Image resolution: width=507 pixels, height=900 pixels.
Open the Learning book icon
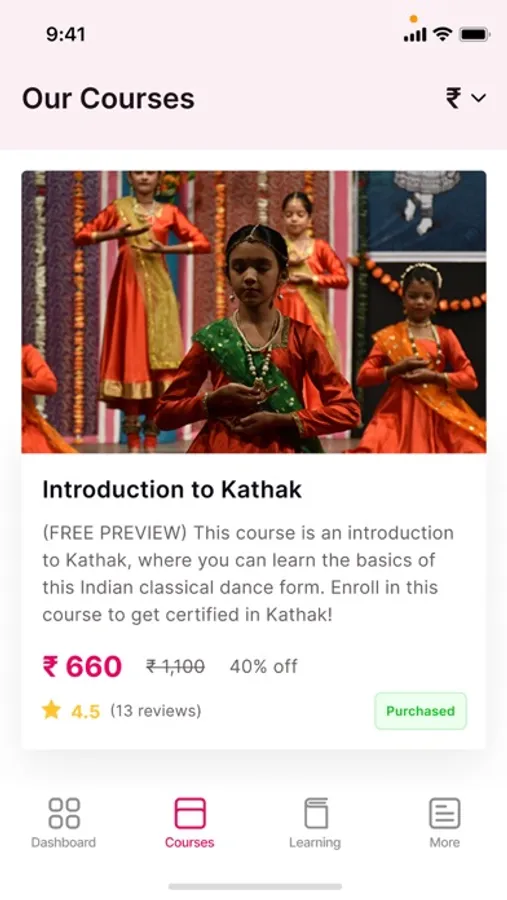pos(315,813)
